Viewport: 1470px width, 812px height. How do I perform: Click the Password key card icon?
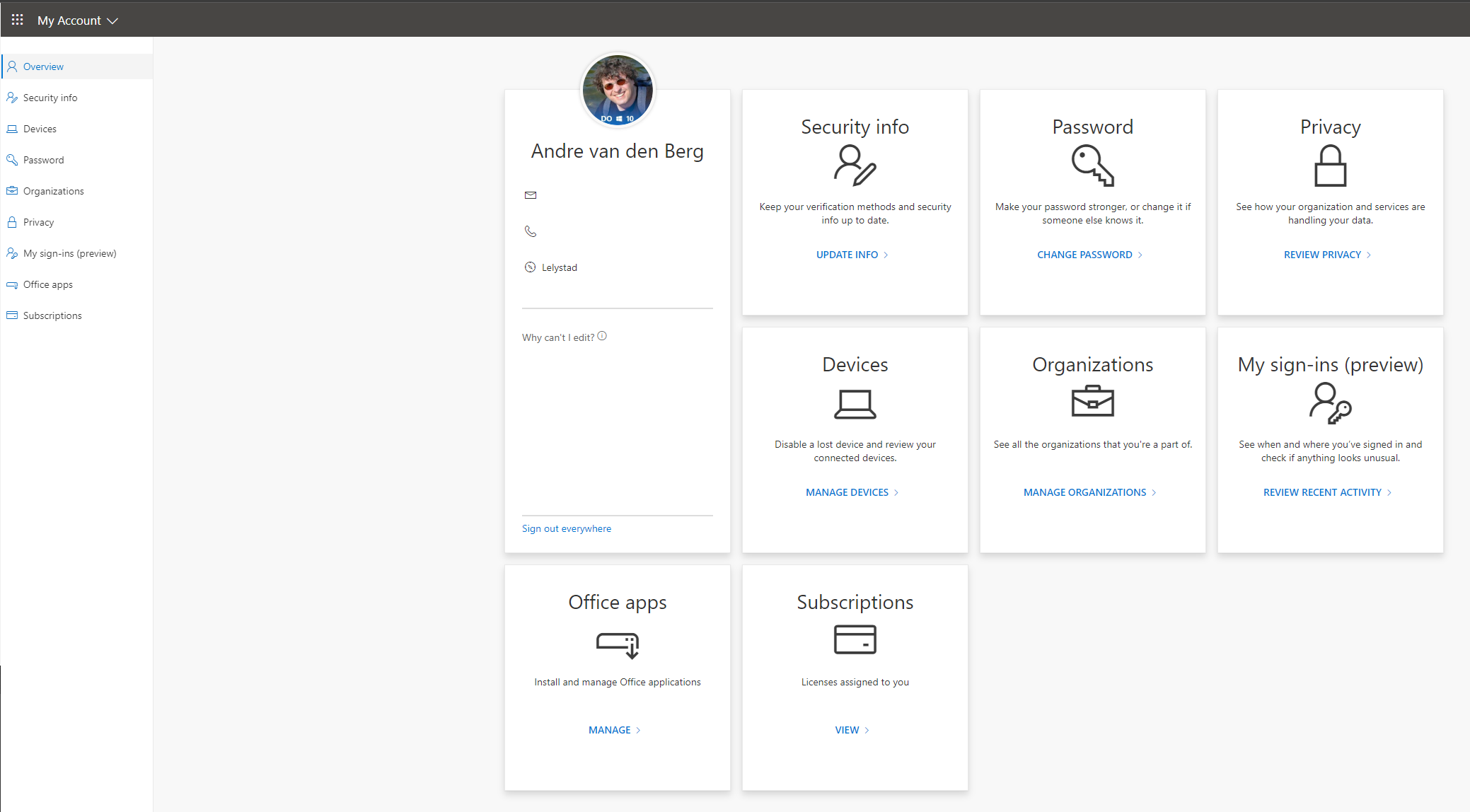click(1092, 166)
